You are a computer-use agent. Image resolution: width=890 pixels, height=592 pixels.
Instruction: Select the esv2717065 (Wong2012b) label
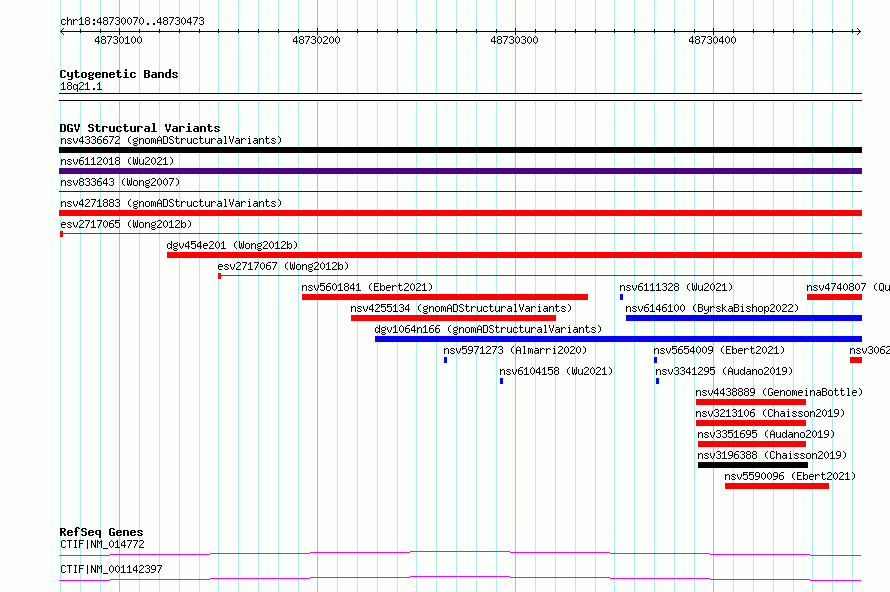(126, 224)
